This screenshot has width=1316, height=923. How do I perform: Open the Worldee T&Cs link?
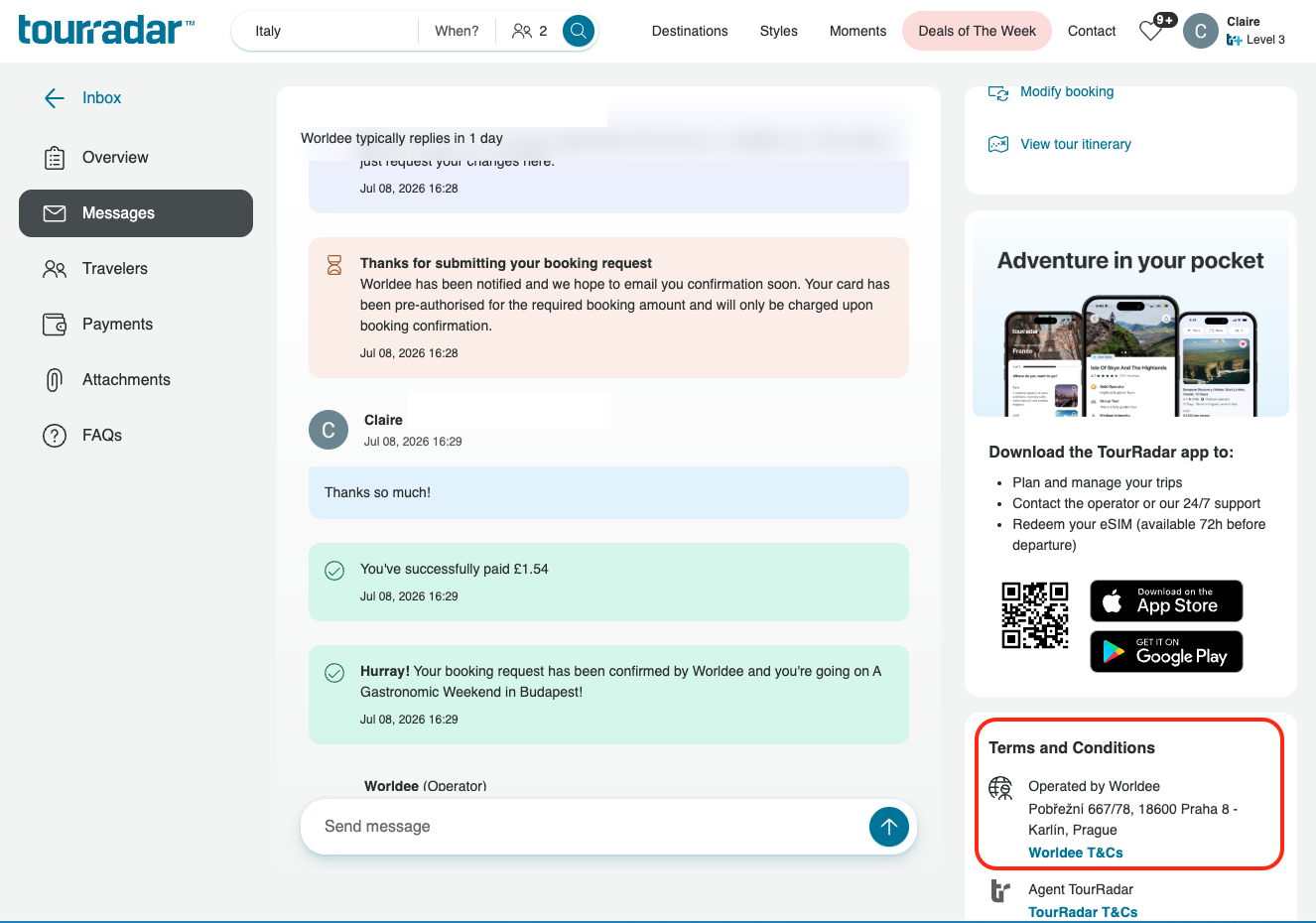(x=1076, y=853)
